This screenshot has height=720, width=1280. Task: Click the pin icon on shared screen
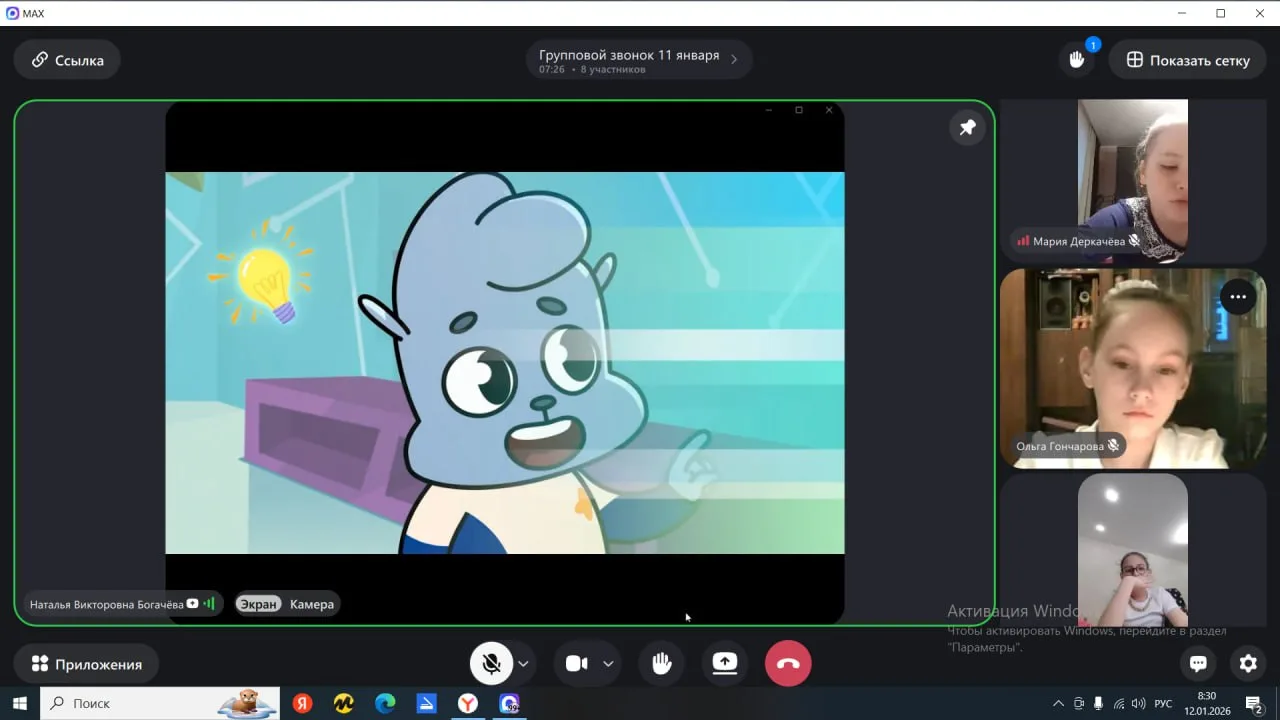click(x=967, y=127)
